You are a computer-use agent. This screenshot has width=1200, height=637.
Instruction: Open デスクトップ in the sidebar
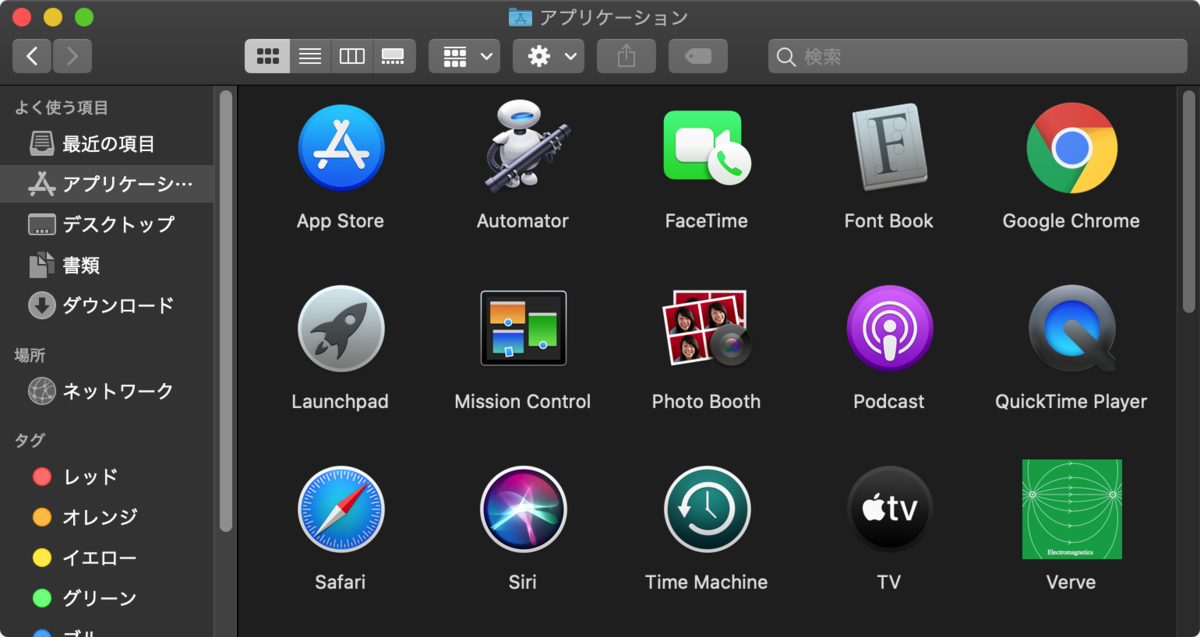point(107,224)
